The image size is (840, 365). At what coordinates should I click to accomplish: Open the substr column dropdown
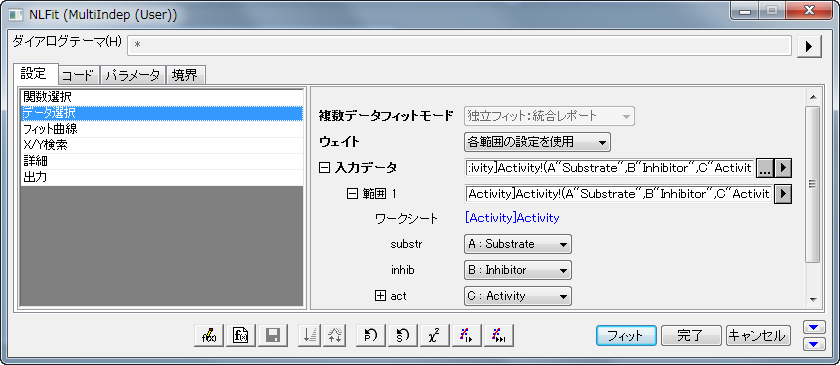point(518,244)
